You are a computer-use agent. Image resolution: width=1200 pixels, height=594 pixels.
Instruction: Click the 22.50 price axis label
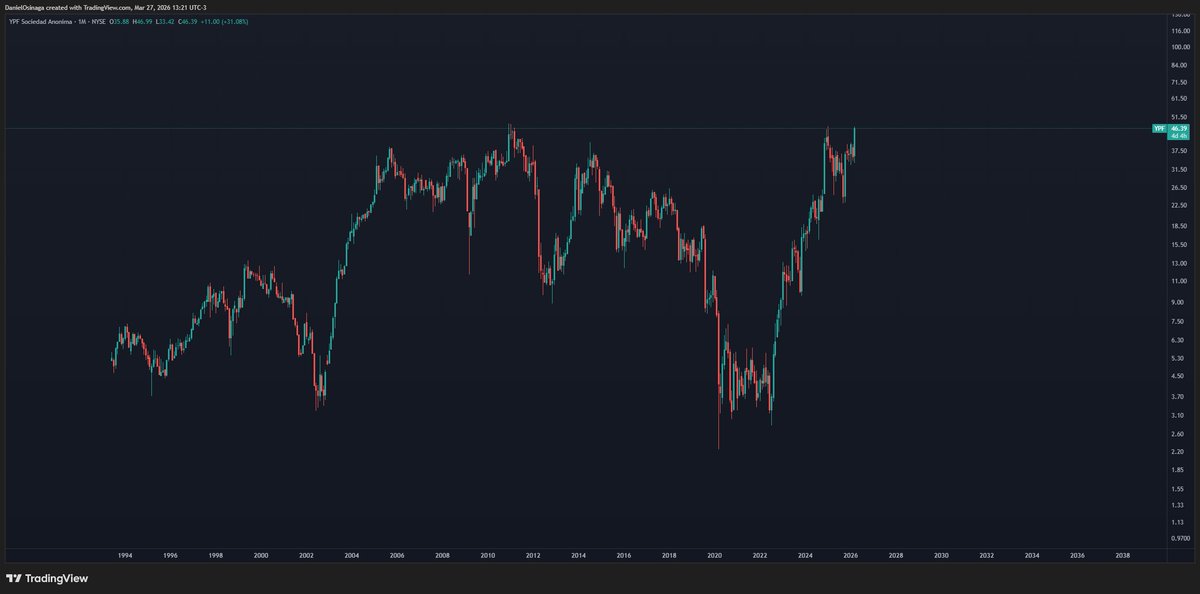click(1178, 206)
